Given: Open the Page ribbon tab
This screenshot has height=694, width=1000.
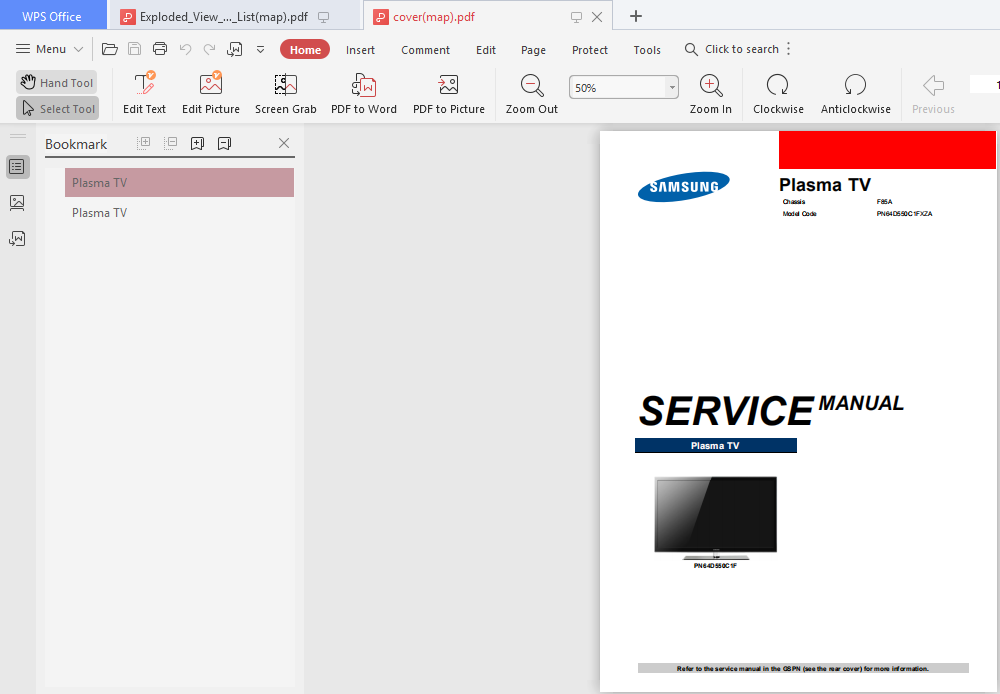Looking at the screenshot, I should pyautogui.click(x=533, y=50).
